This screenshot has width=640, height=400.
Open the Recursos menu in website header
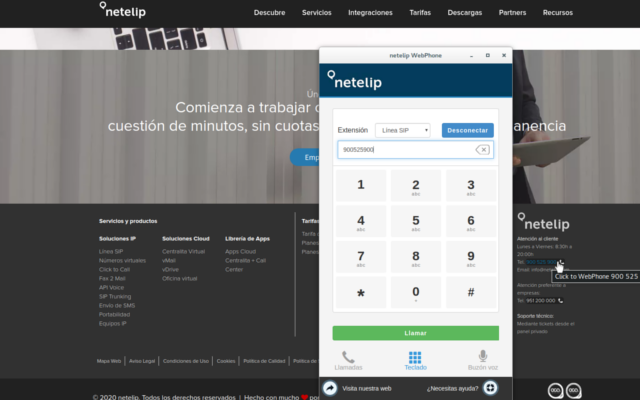(558, 13)
